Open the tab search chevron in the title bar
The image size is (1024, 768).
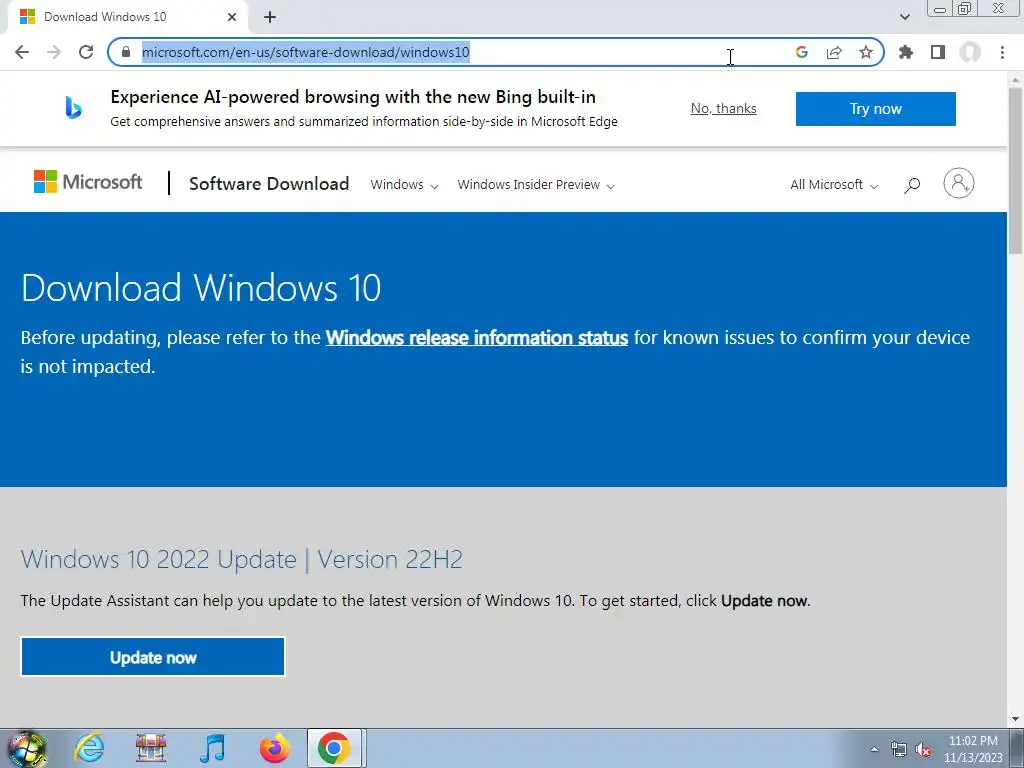tap(904, 17)
